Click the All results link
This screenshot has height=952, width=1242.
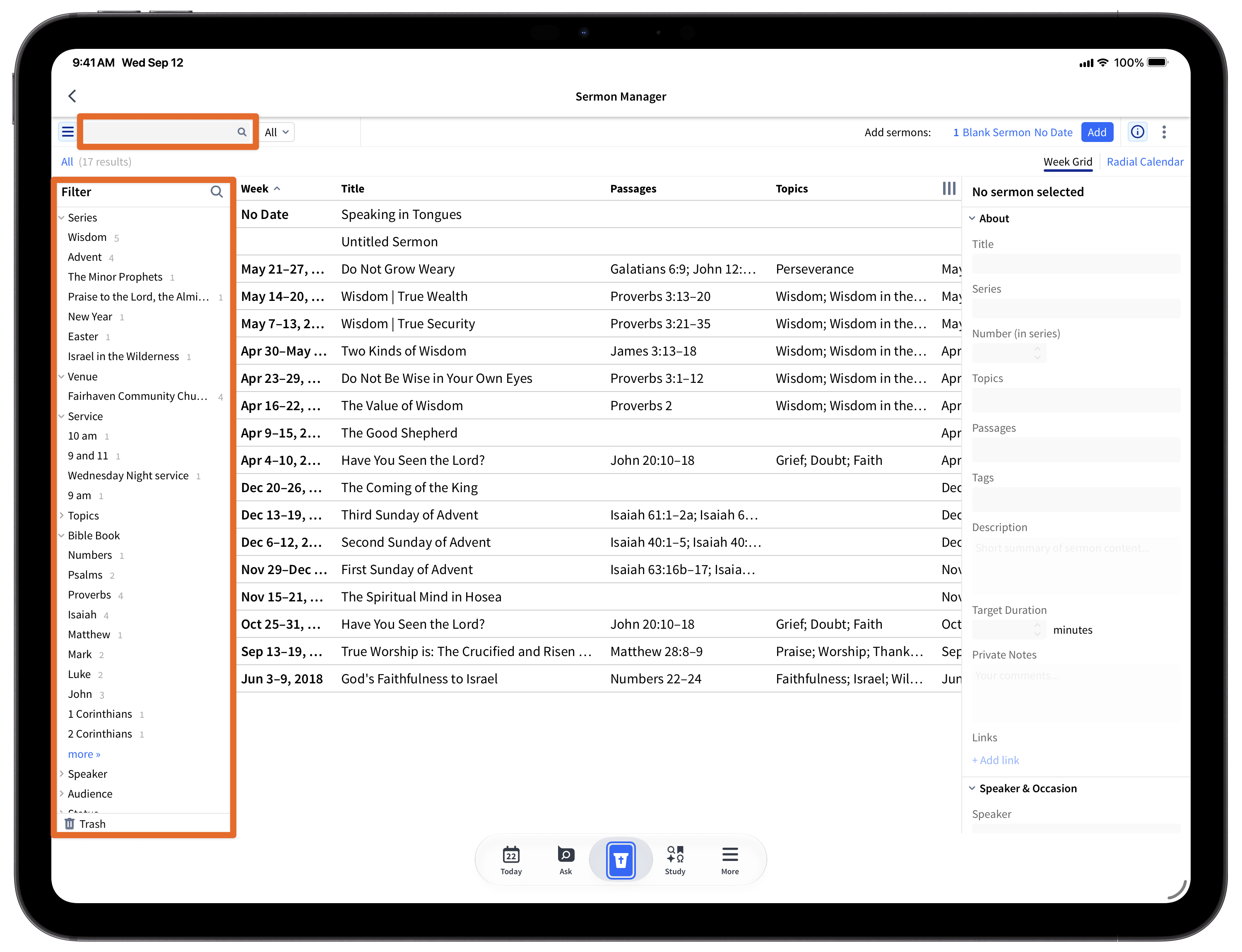tap(67, 161)
